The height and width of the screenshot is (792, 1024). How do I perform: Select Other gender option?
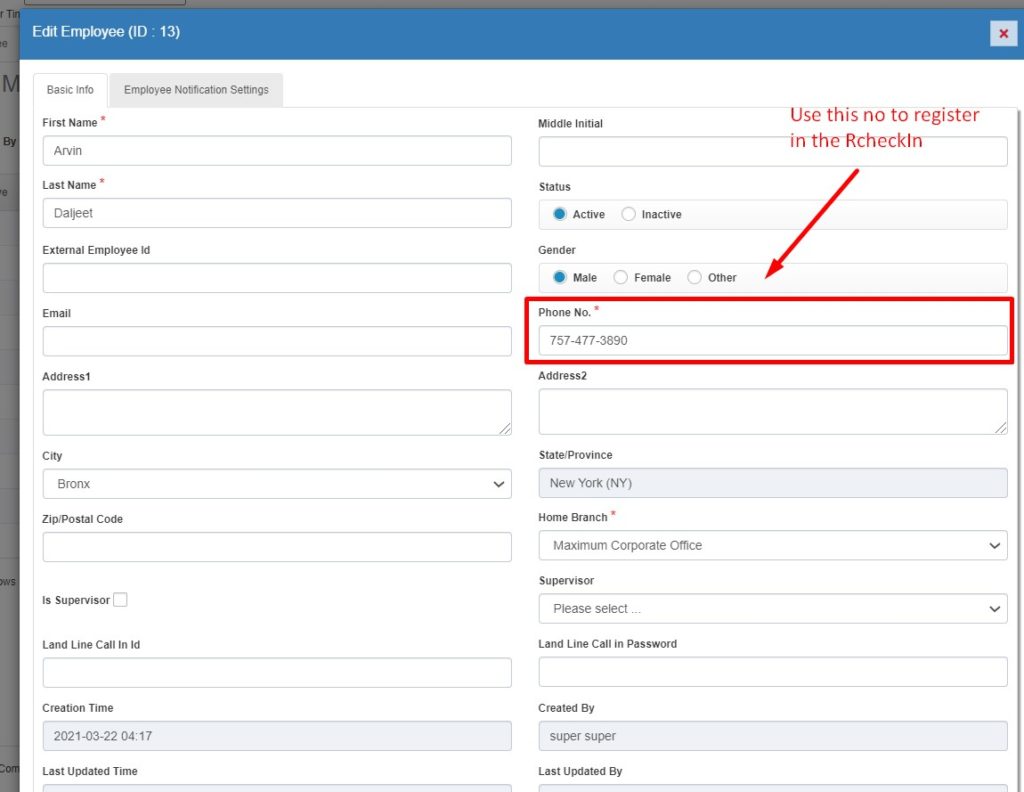[x=695, y=277]
